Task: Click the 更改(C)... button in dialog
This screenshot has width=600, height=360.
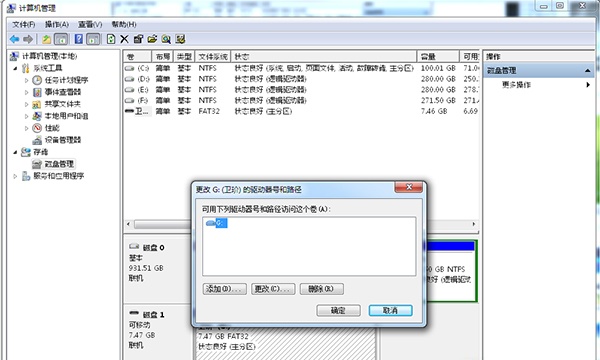Action: coord(273,289)
